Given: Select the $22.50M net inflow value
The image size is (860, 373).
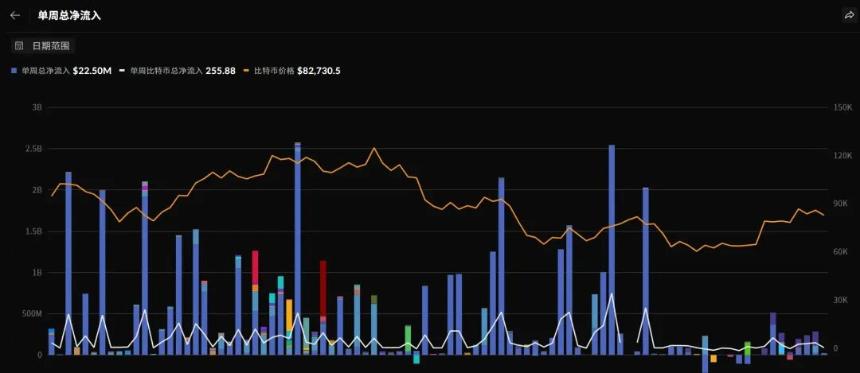Looking at the screenshot, I should click(92, 71).
